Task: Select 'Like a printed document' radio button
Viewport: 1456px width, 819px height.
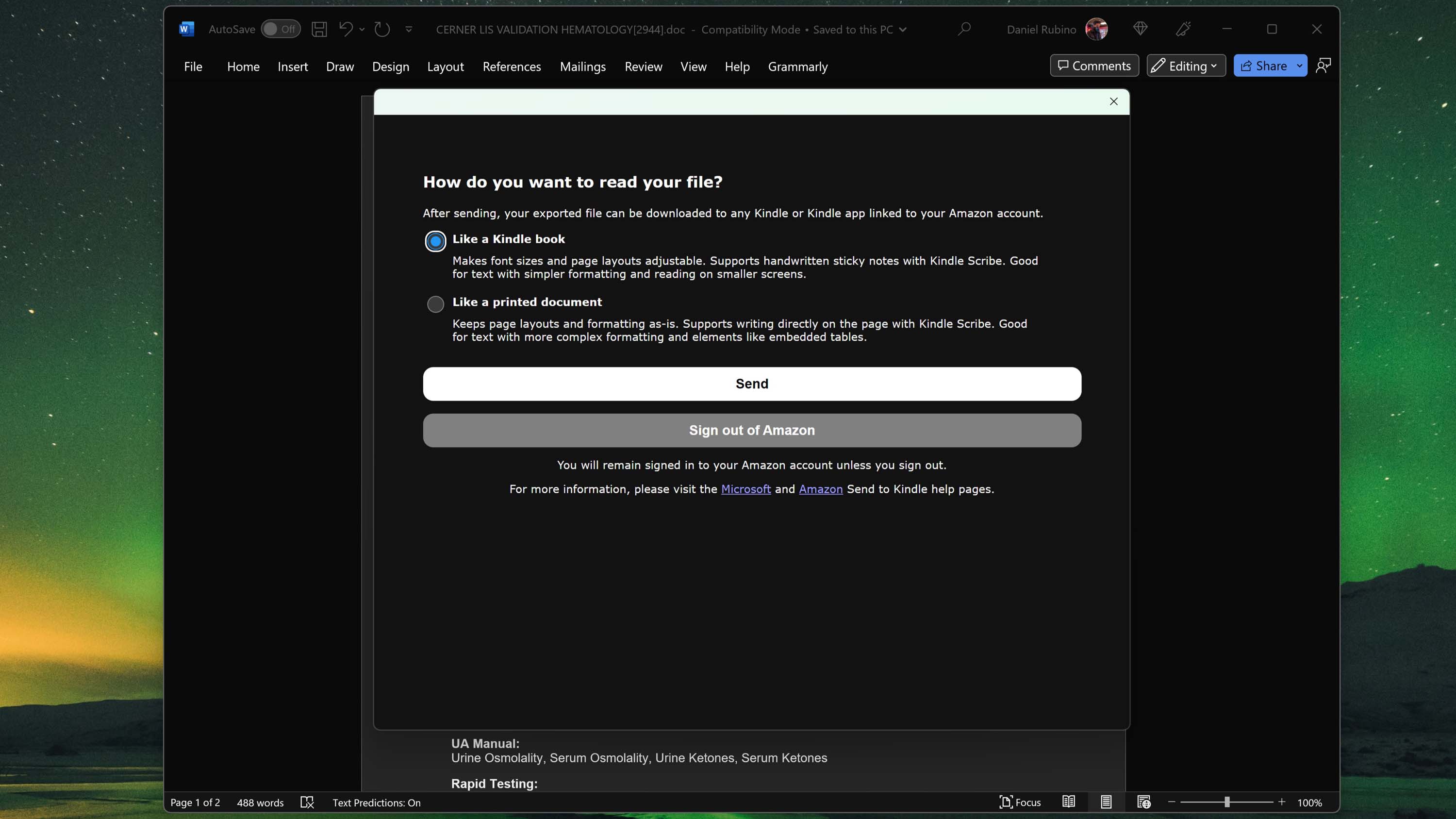Action: click(x=435, y=305)
